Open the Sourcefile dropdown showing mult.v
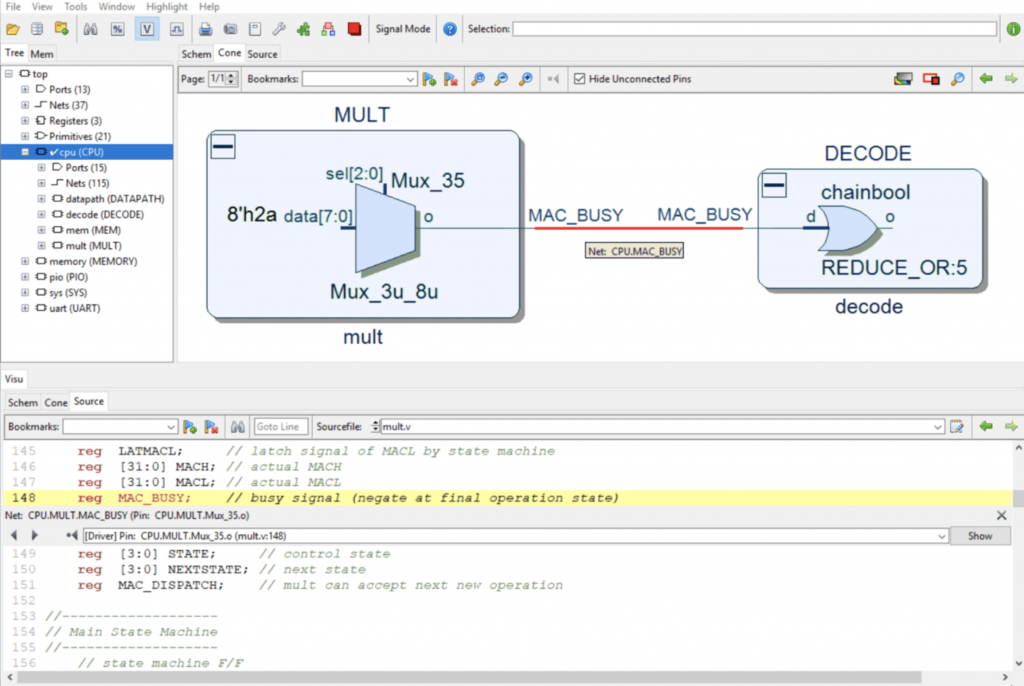This screenshot has width=1024, height=686. [937, 427]
